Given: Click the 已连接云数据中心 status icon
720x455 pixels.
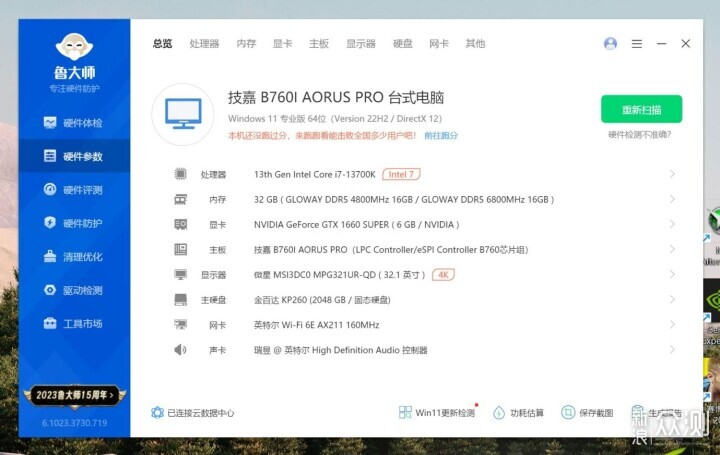Looking at the screenshot, I should coord(158,412).
